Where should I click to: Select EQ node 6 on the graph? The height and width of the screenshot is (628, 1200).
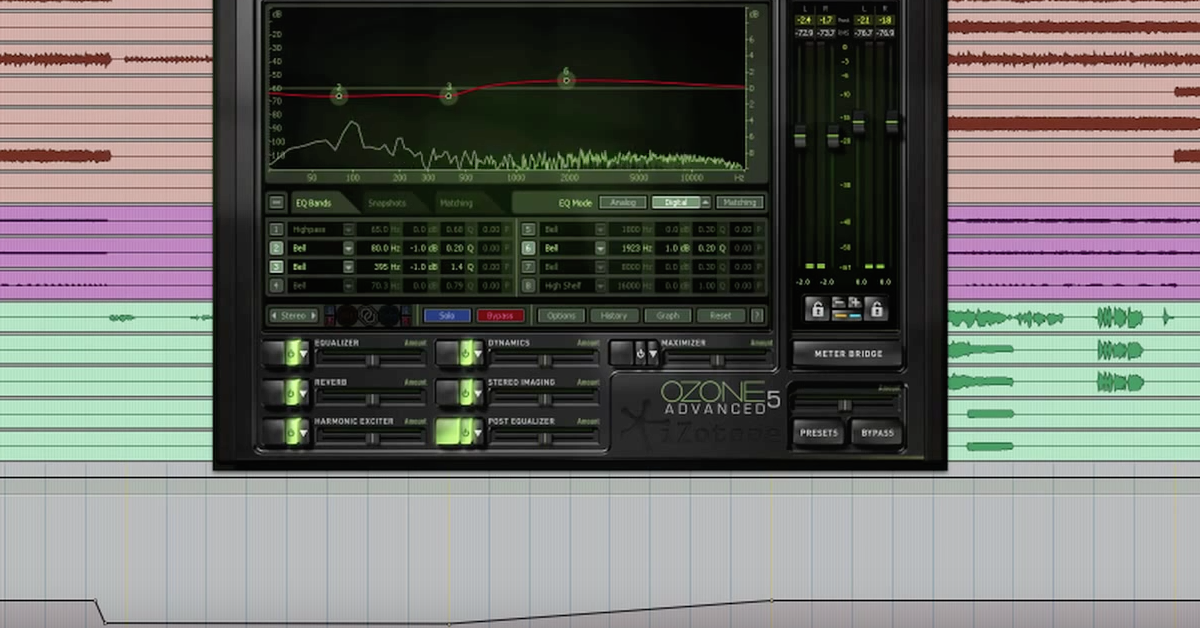click(566, 78)
